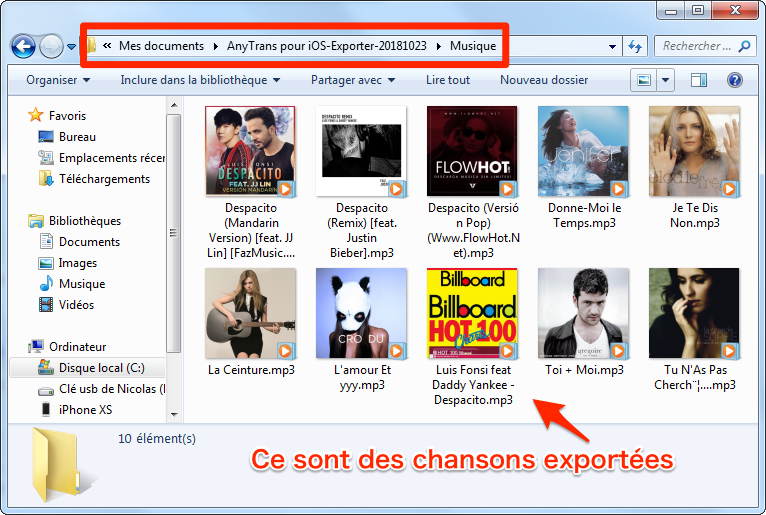Screen dimensions: 766x515
Task: Click the sidebar vertical scrollbar thumb
Action: click(174, 233)
